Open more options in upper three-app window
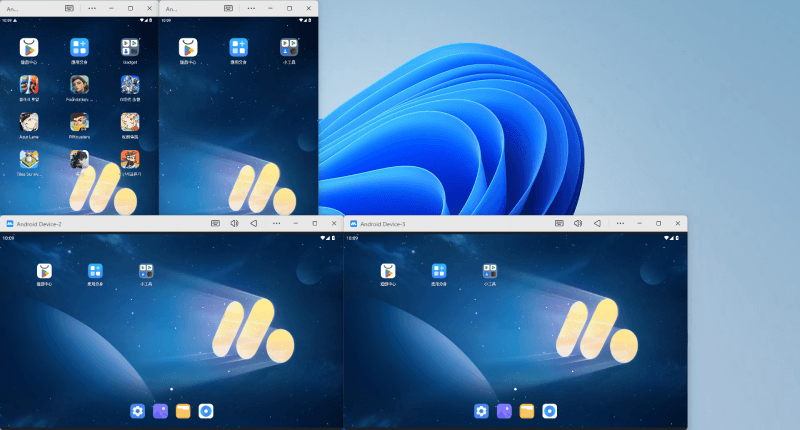Screen dimensions: 800x430 pos(251,8)
